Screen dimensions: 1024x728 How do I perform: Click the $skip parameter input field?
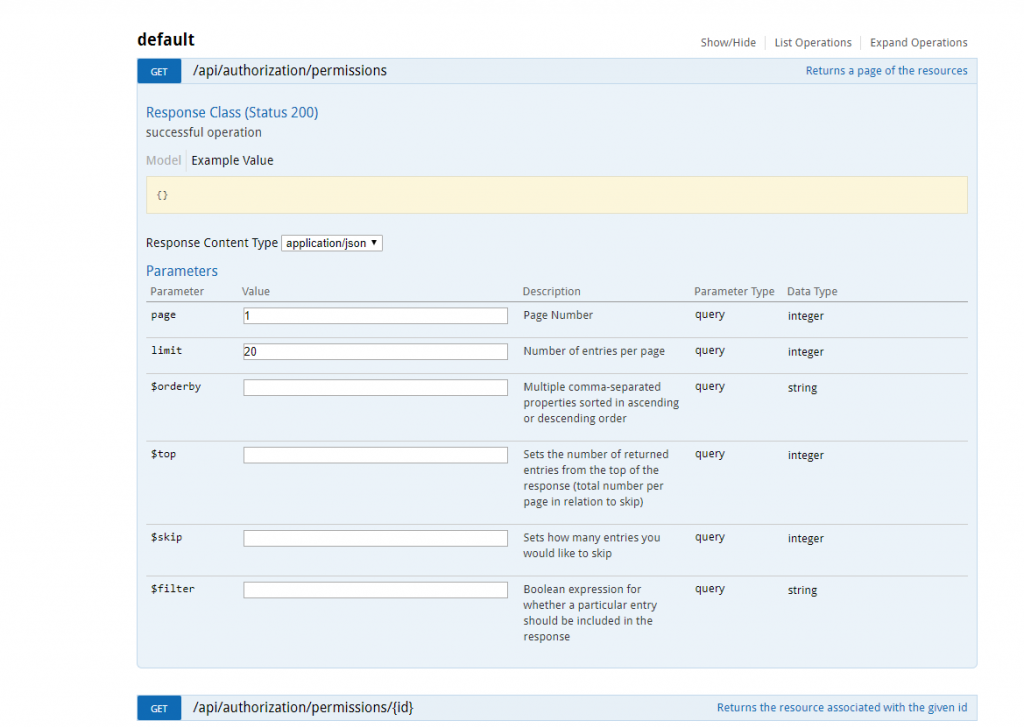[374, 537]
